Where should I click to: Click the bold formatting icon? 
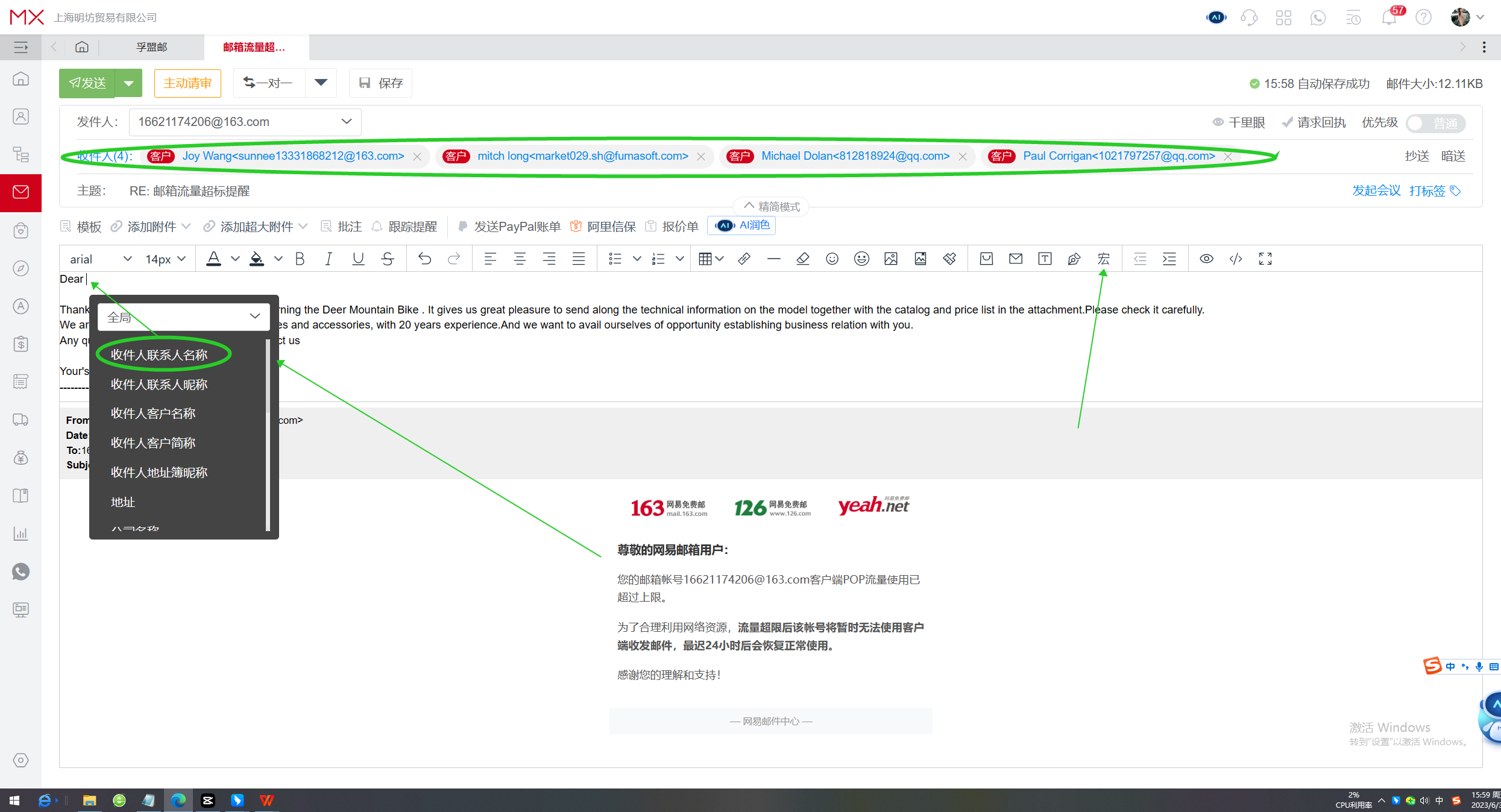(300, 259)
